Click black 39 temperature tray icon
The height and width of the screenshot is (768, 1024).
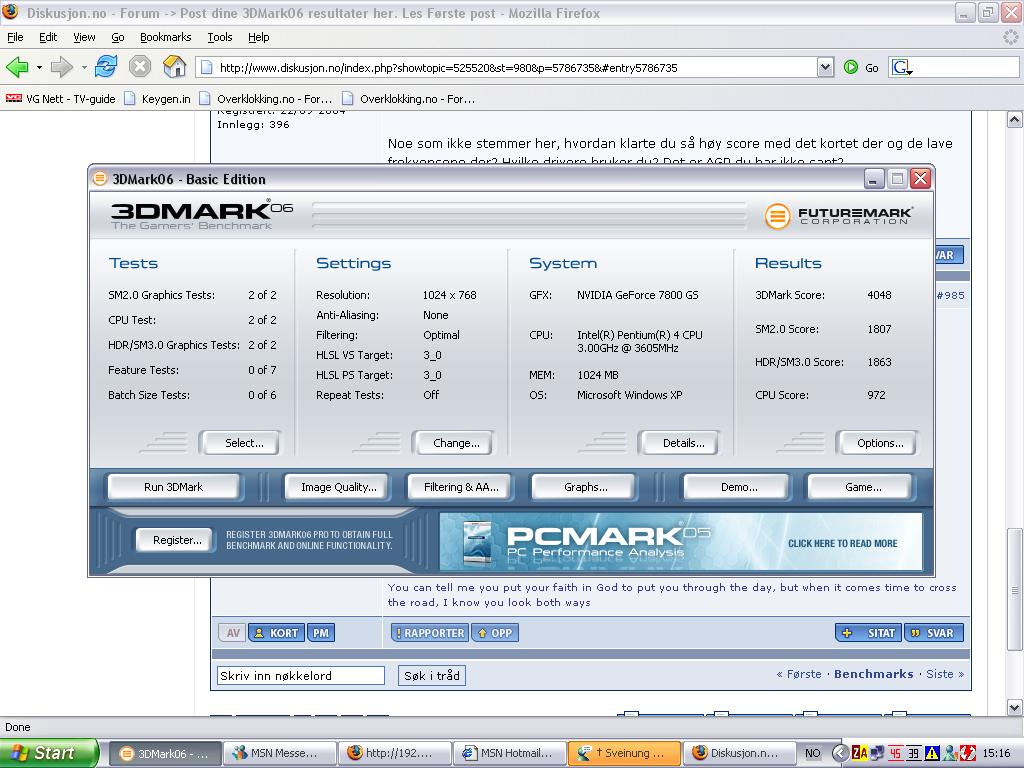pyautogui.click(x=913, y=753)
